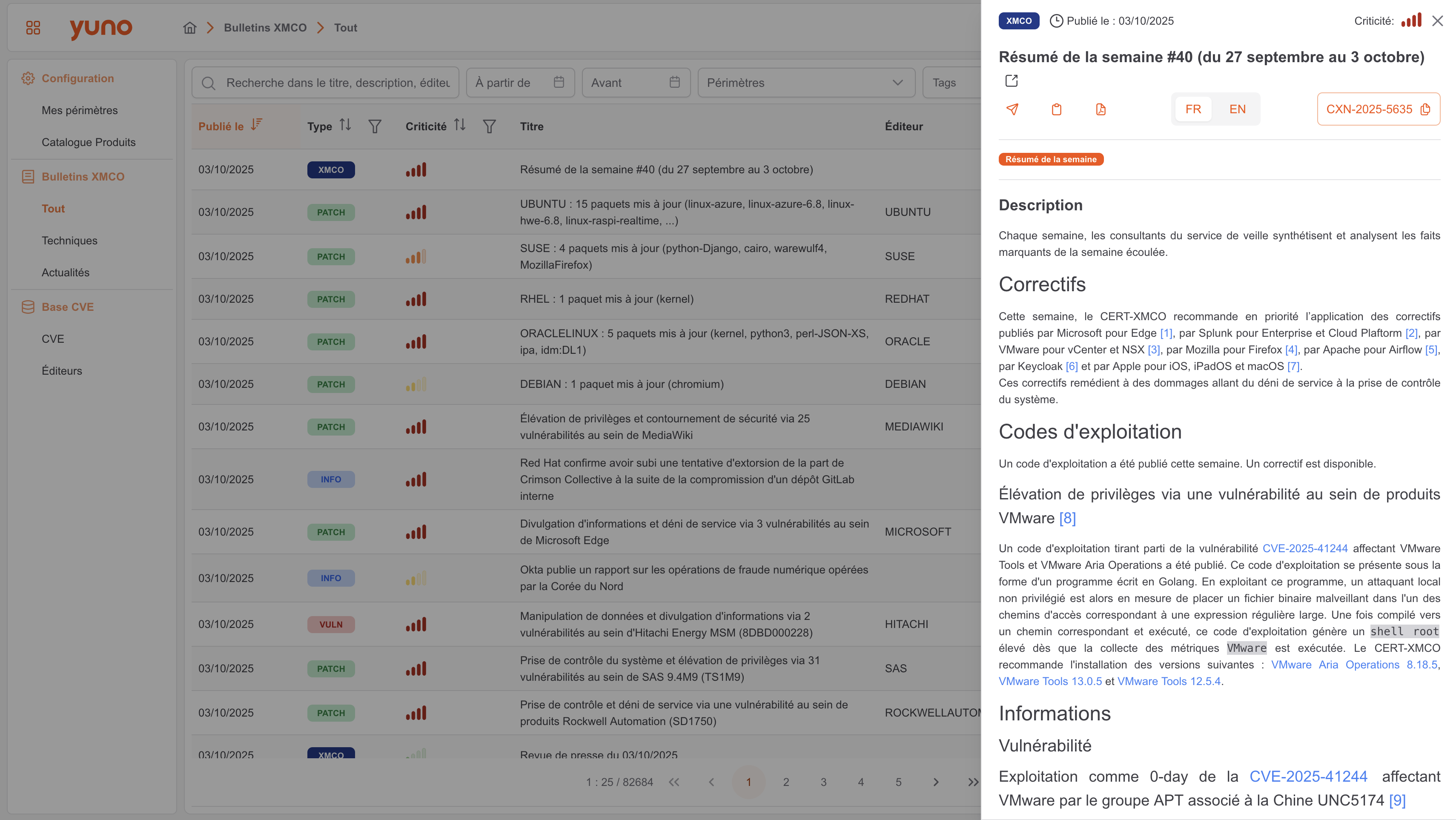Viewport: 1456px width, 820px height.
Task: Copy reference CXN-2025-5635 button
Action: 1378,109
